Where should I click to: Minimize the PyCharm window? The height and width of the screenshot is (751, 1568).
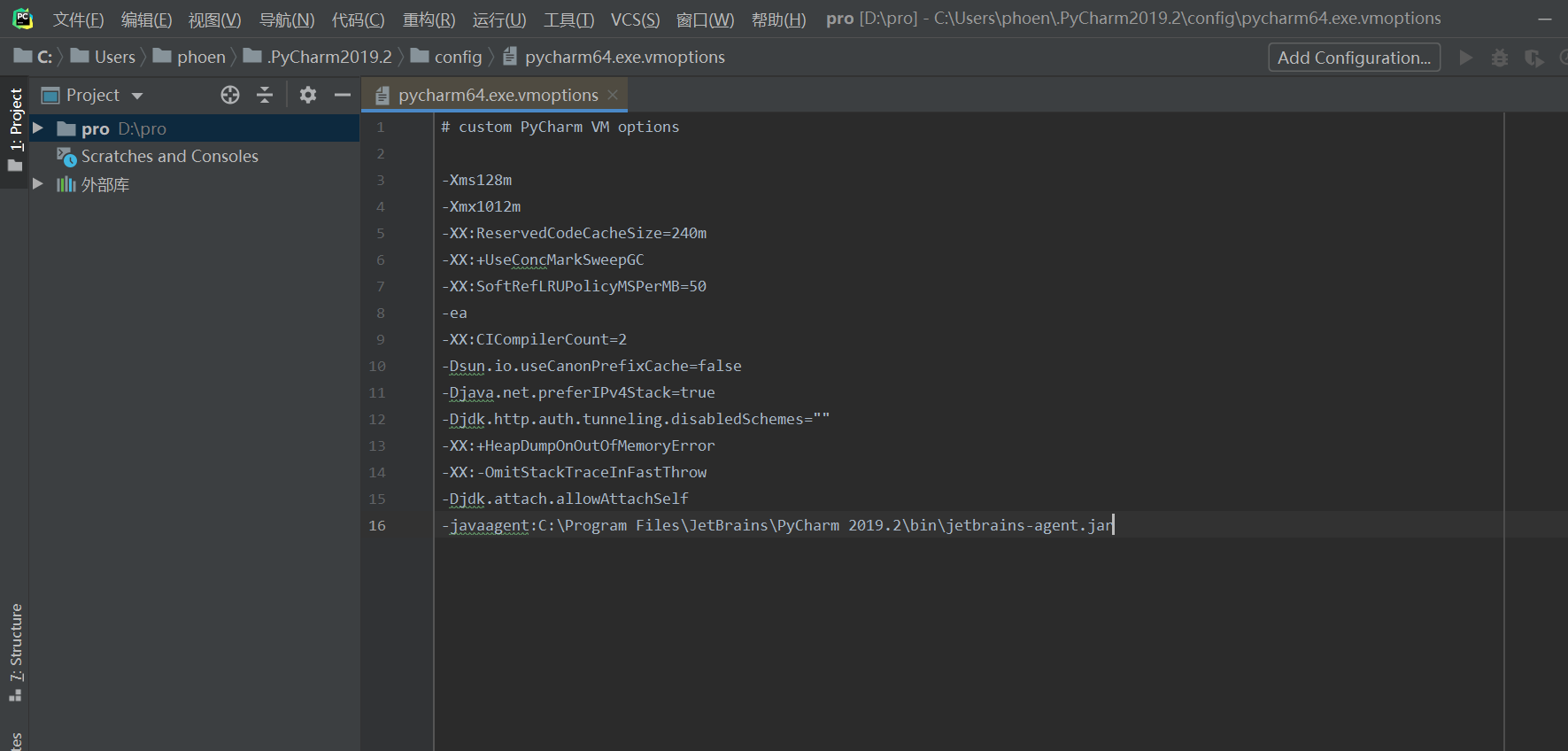[x=1545, y=19]
